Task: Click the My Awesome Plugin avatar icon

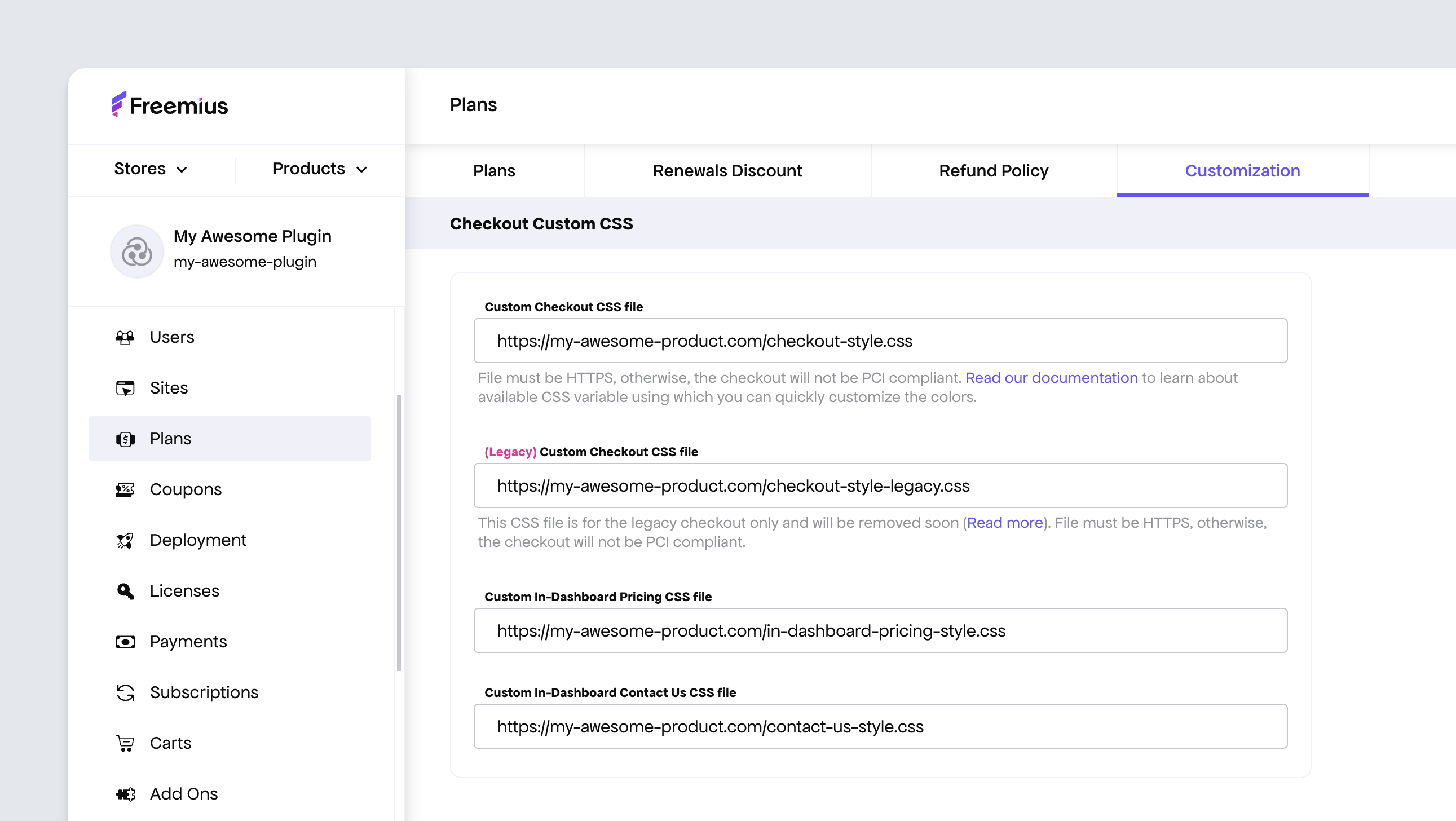Action: point(137,251)
